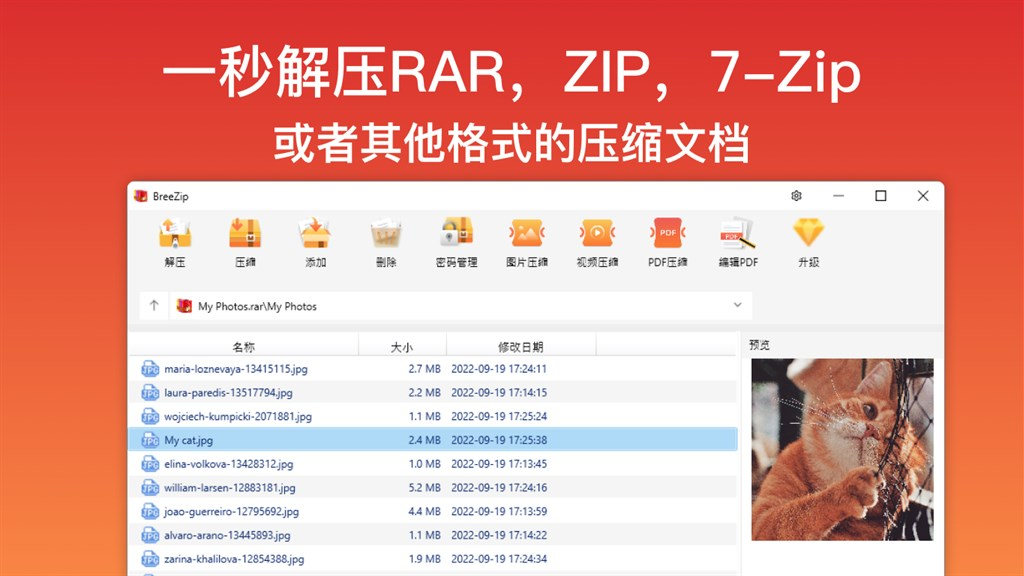The height and width of the screenshot is (576, 1024).
Task: Open 密码管理 password manager
Action: click(x=459, y=243)
